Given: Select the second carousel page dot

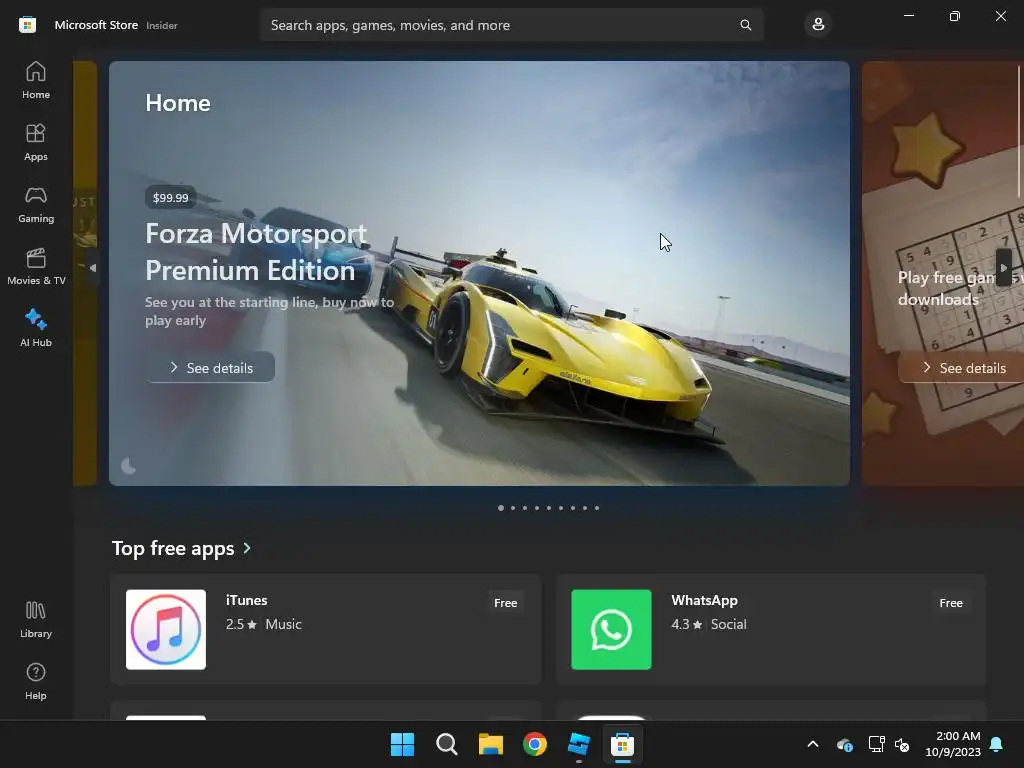Looking at the screenshot, I should click(513, 507).
